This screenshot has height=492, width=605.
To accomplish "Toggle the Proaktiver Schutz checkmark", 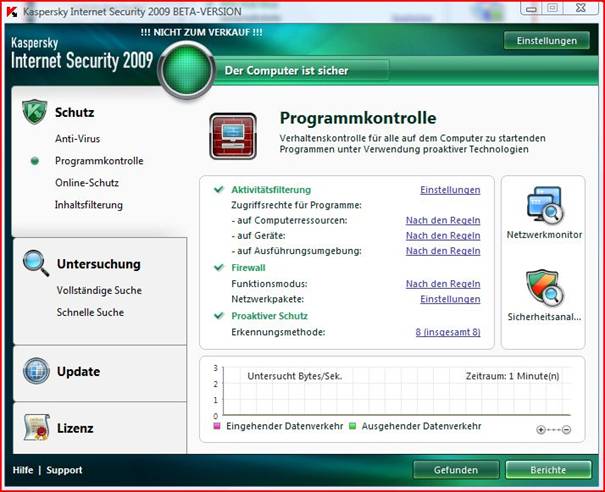I will coord(219,315).
